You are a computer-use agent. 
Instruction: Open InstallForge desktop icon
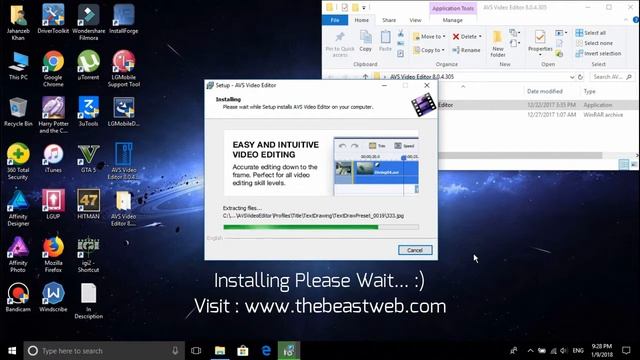pyautogui.click(x=124, y=19)
